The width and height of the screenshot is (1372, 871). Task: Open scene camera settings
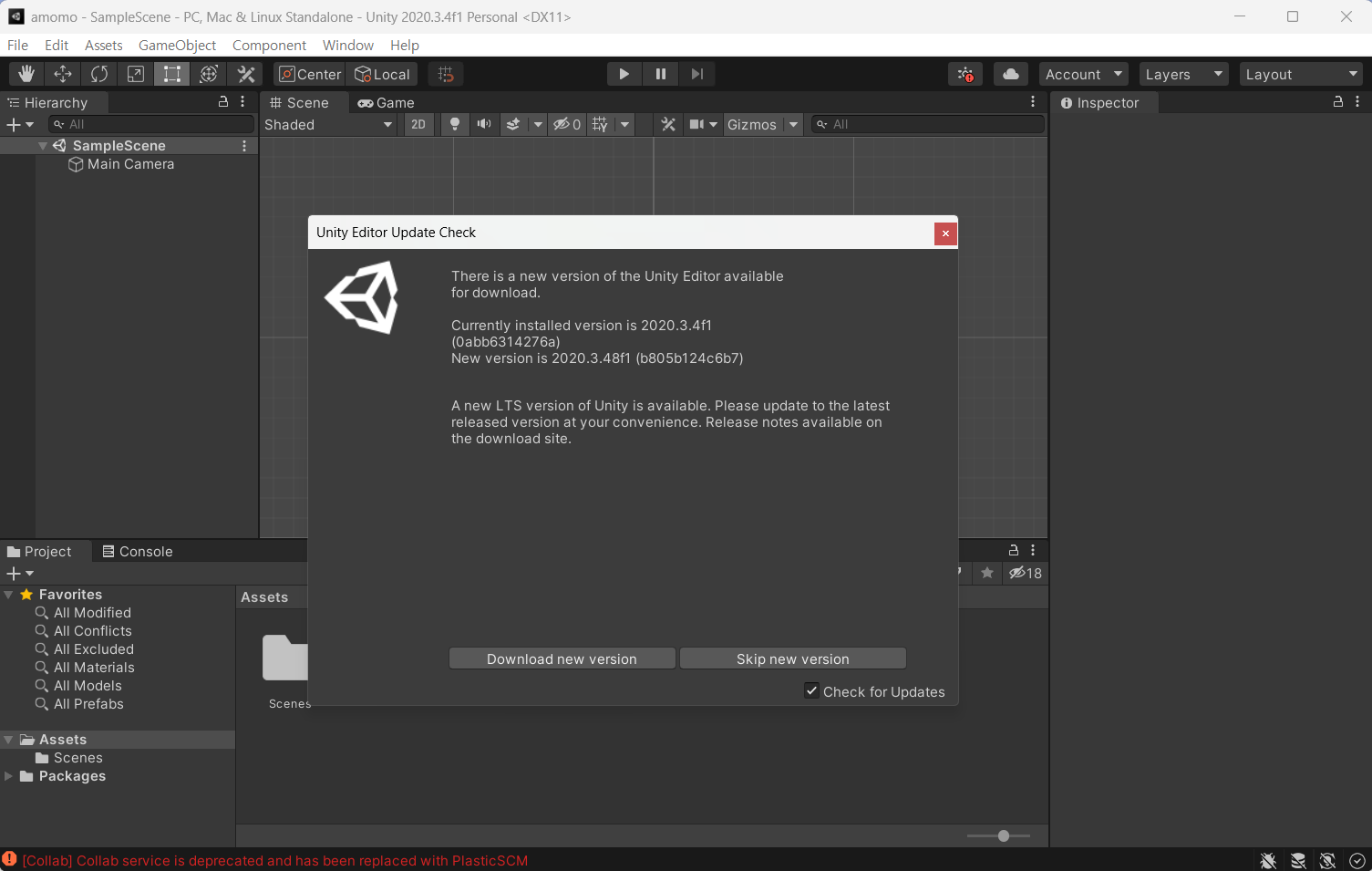pyautogui.click(x=703, y=124)
